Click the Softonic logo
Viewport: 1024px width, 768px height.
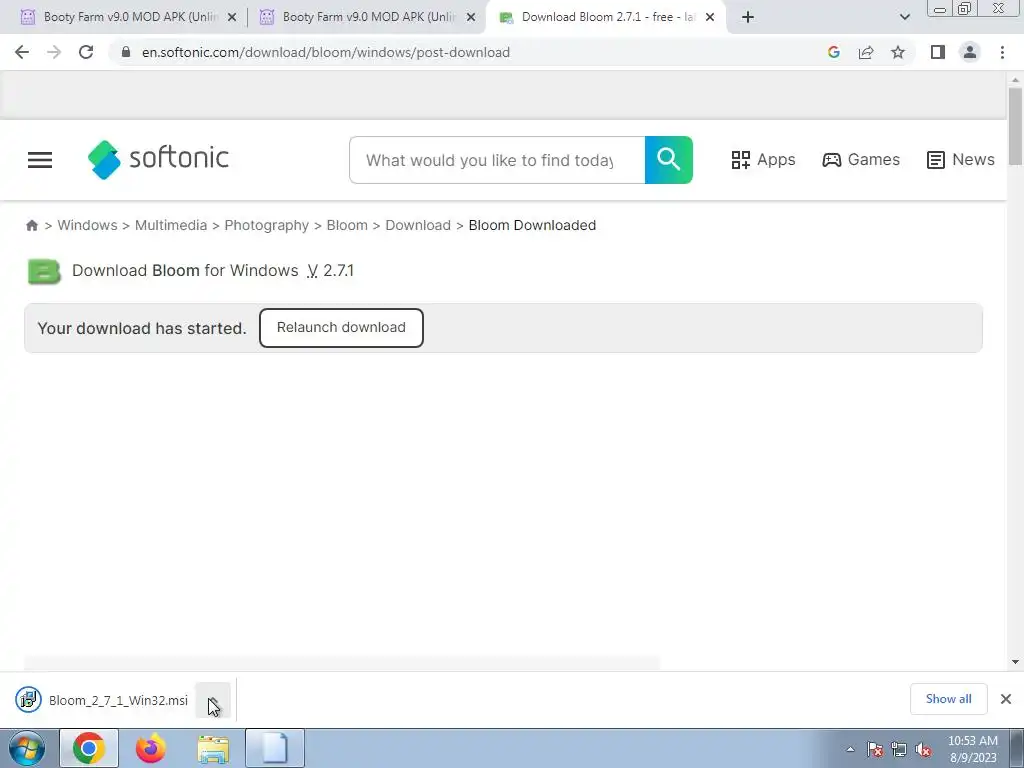(x=158, y=159)
